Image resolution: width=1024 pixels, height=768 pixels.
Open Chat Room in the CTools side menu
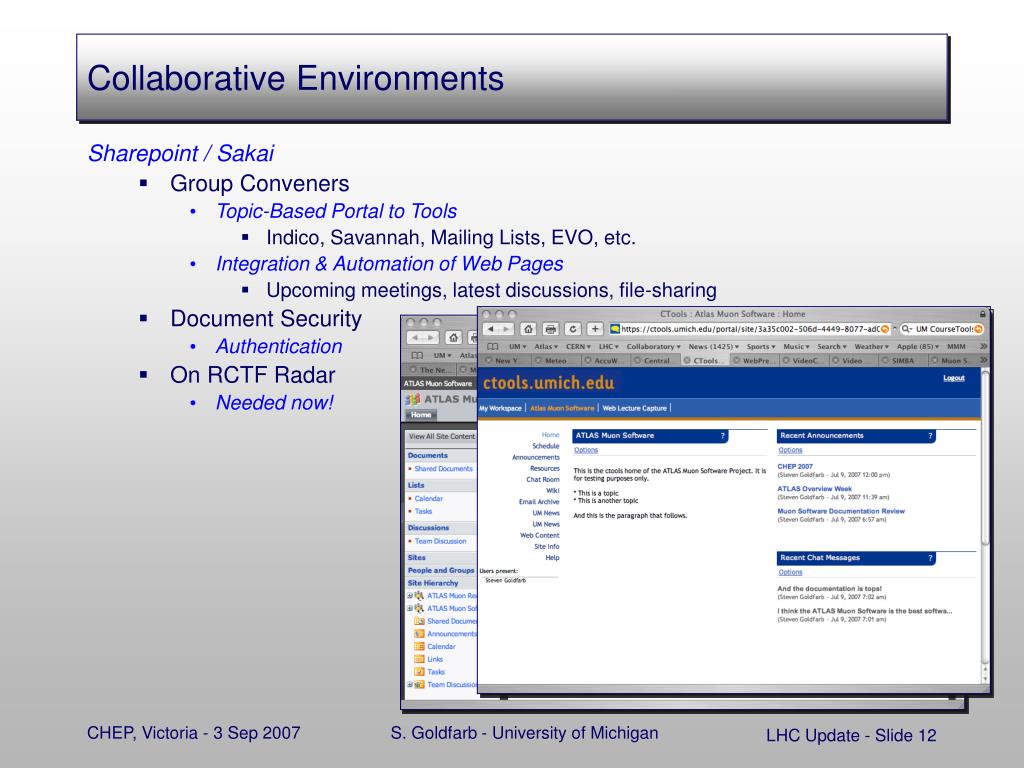pyautogui.click(x=543, y=479)
